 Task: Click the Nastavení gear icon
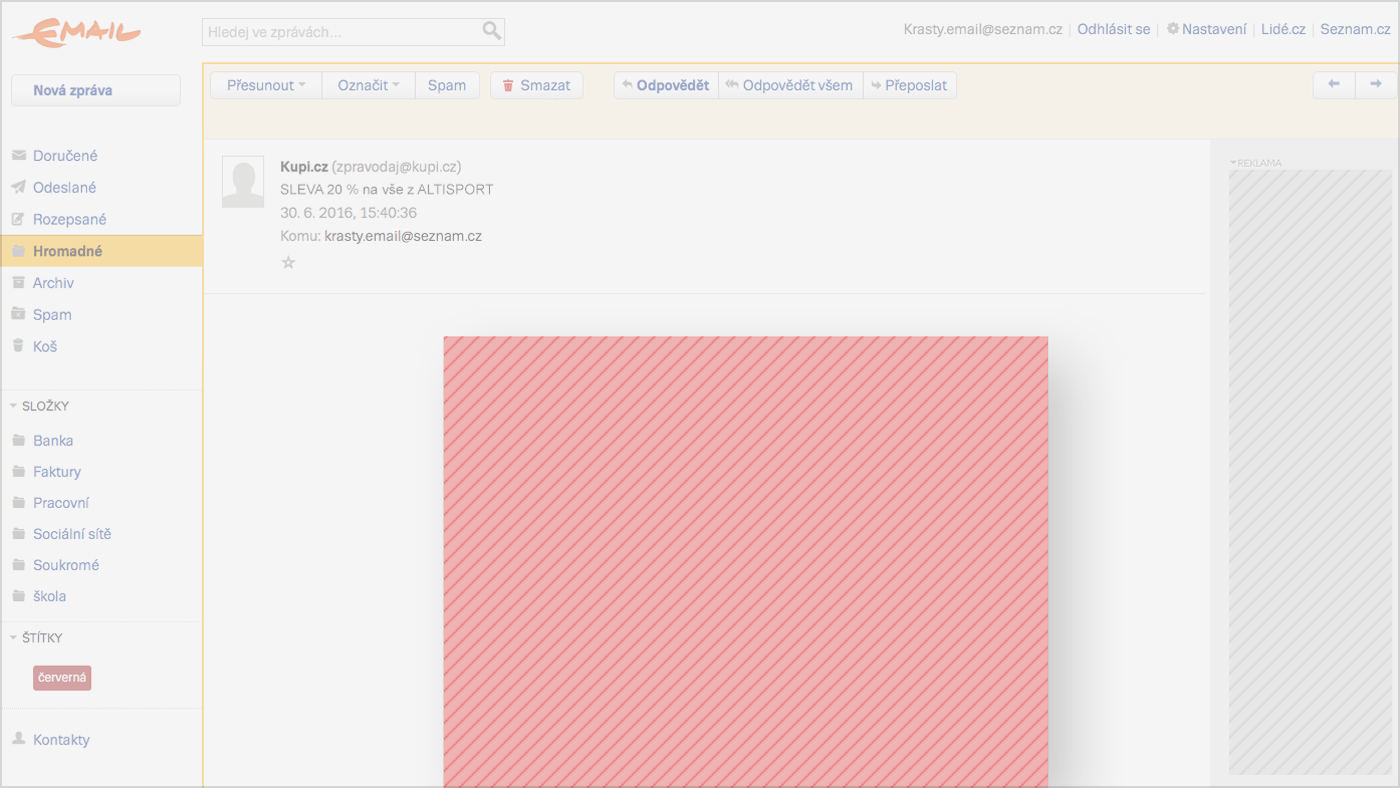point(1173,29)
